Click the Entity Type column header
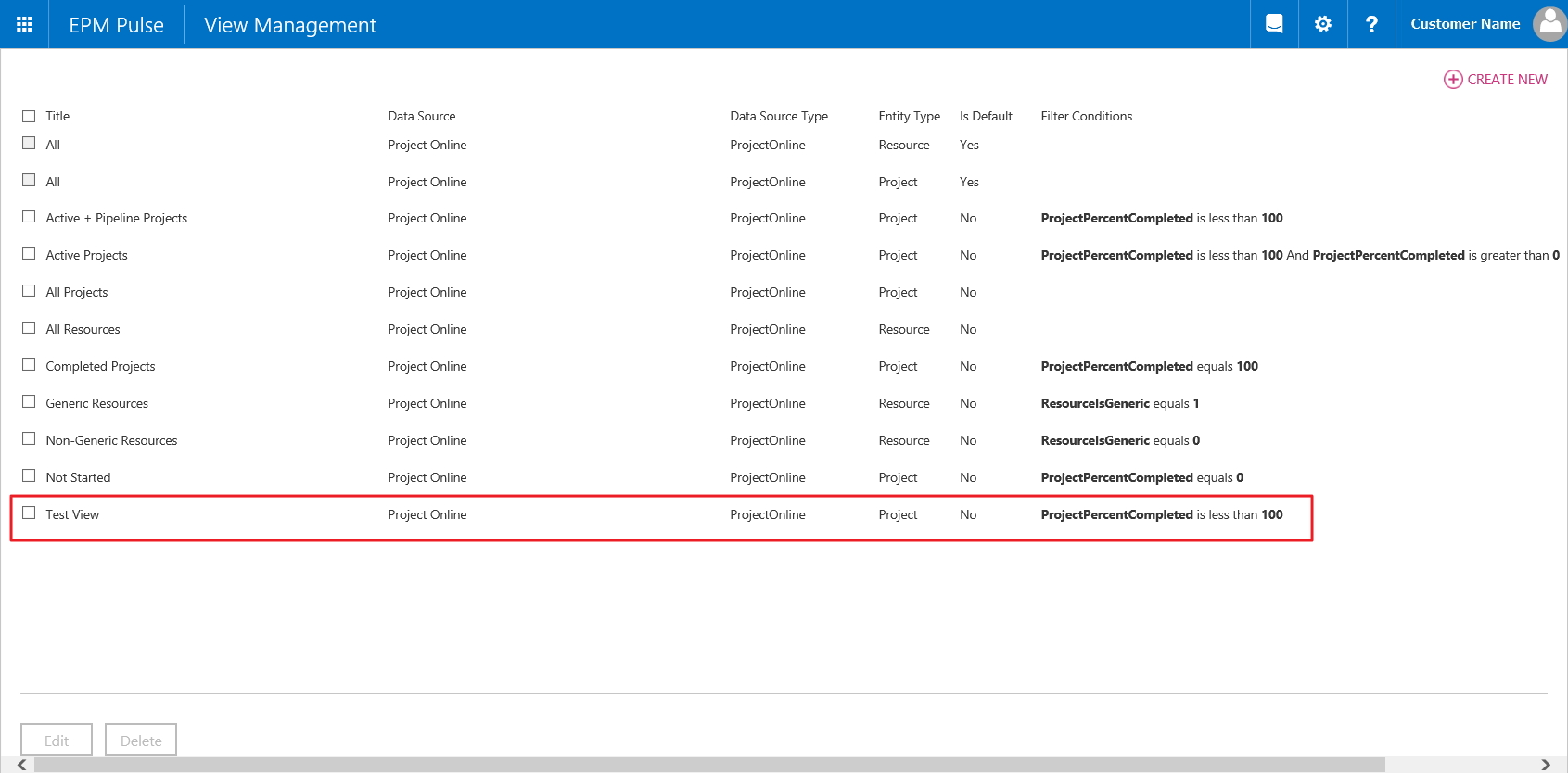 tap(910, 116)
